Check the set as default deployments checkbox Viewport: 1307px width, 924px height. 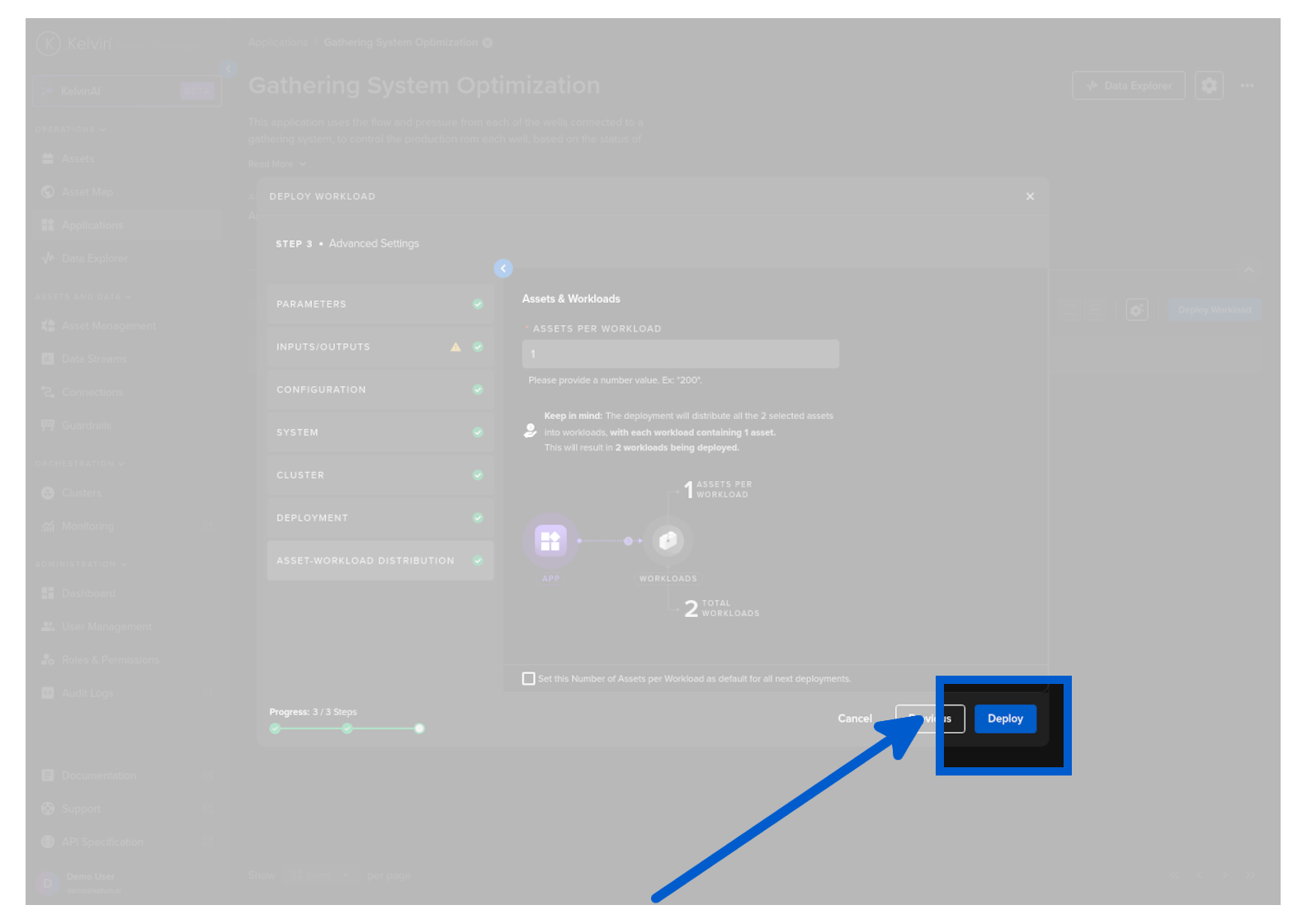[x=529, y=678]
